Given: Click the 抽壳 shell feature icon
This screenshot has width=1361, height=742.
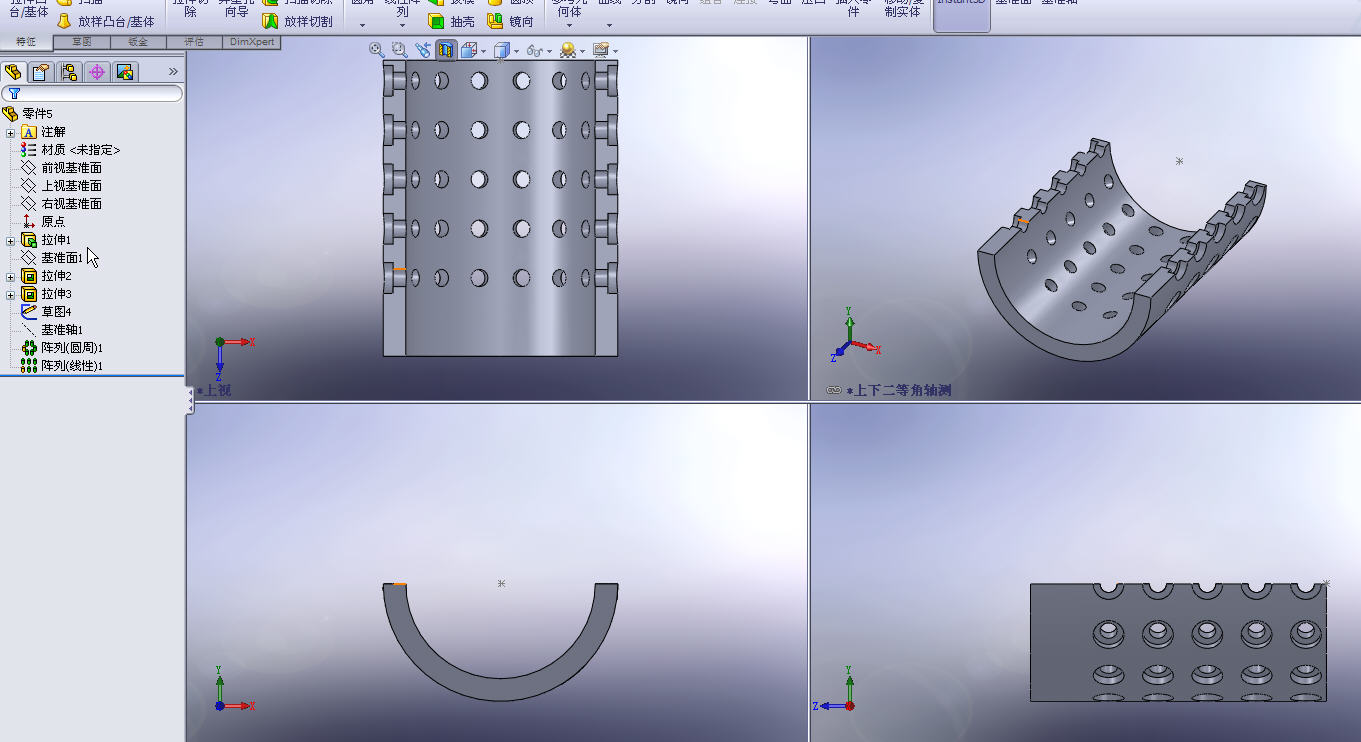Looking at the screenshot, I should point(436,21).
